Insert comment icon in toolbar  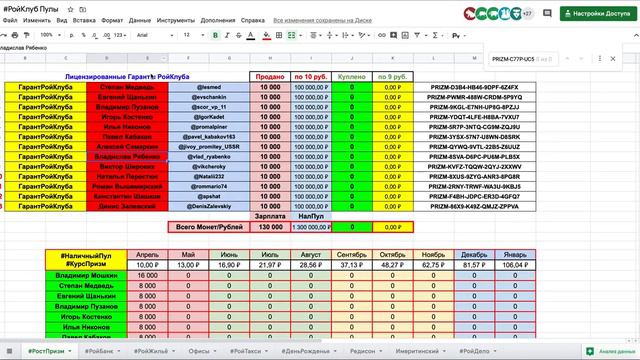[393, 36]
